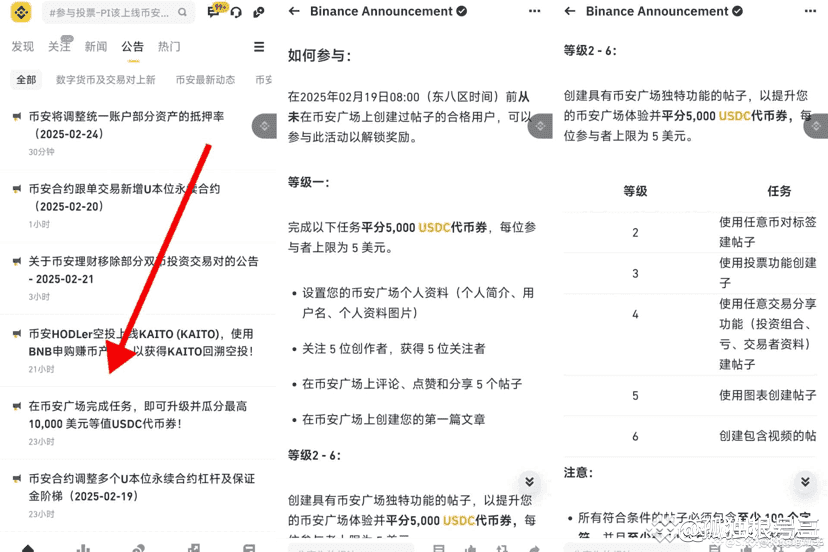Switch to the 发现 tab

point(23,46)
